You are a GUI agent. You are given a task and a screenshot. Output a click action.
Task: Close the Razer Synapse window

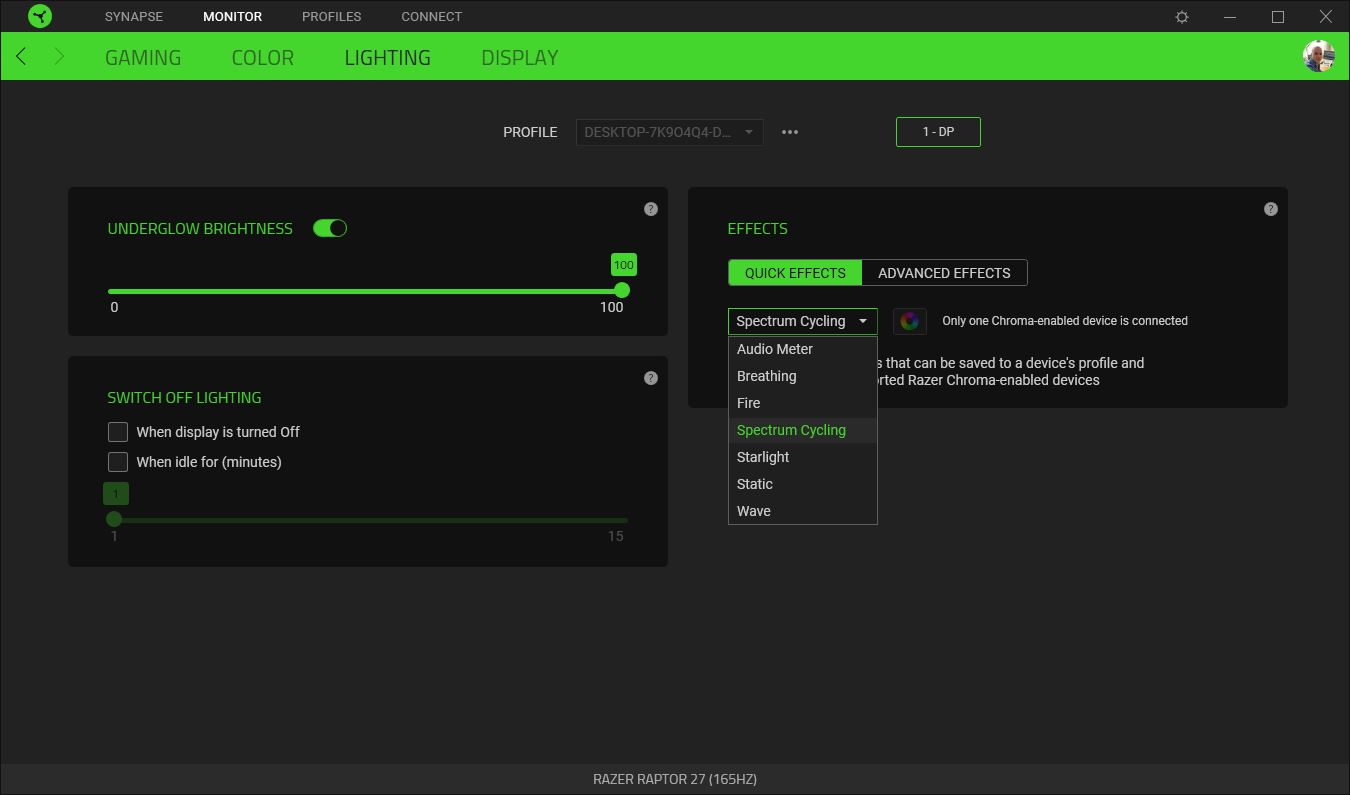pos(1326,17)
